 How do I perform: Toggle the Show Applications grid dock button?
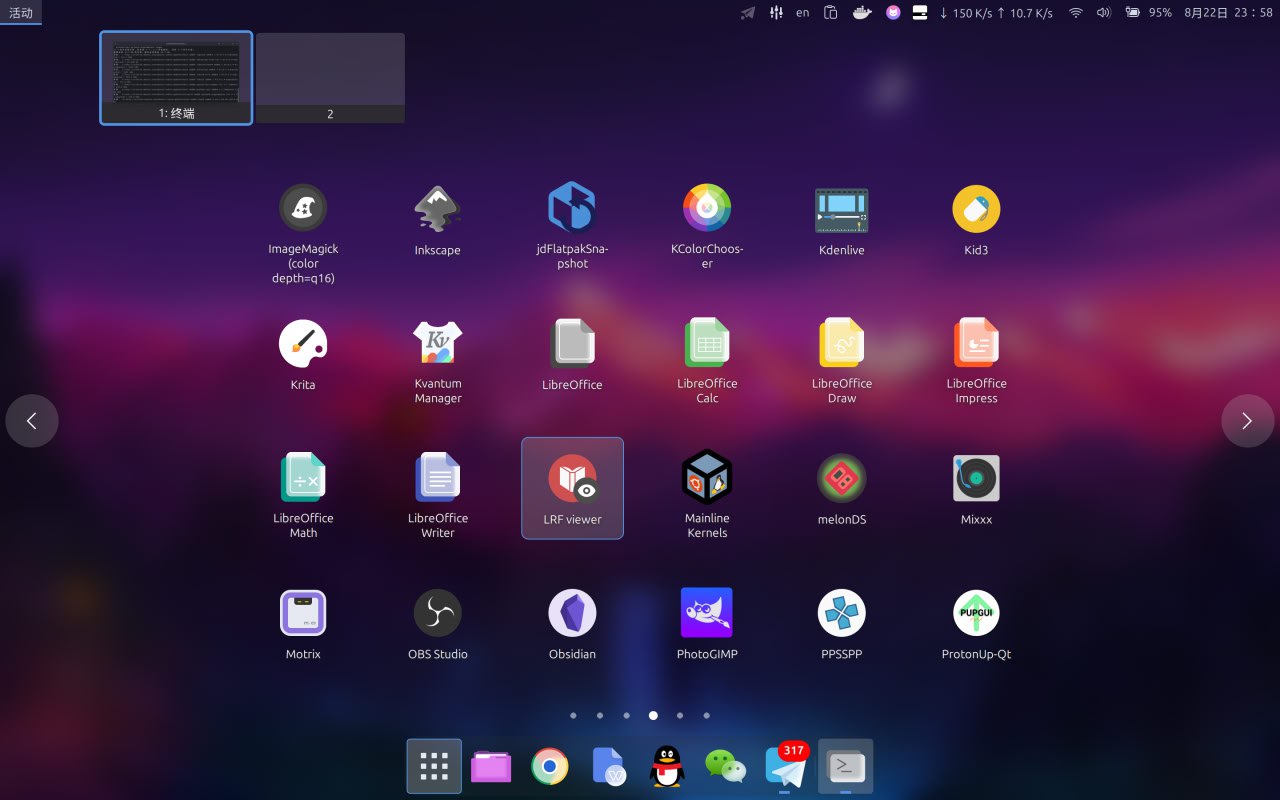pos(434,766)
